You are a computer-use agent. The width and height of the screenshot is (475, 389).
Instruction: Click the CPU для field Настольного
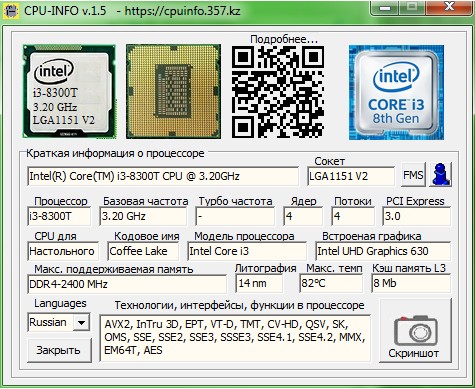point(63,251)
